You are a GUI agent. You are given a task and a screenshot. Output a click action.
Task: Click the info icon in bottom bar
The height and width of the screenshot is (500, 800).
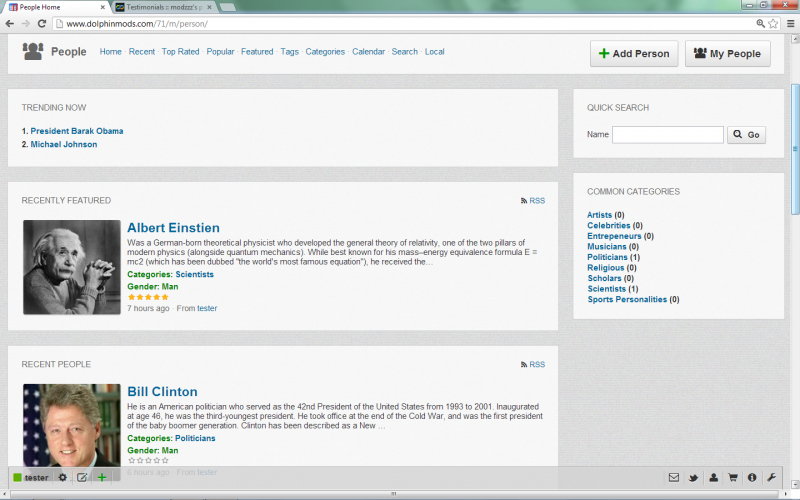pyautogui.click(x=752, y=478)
